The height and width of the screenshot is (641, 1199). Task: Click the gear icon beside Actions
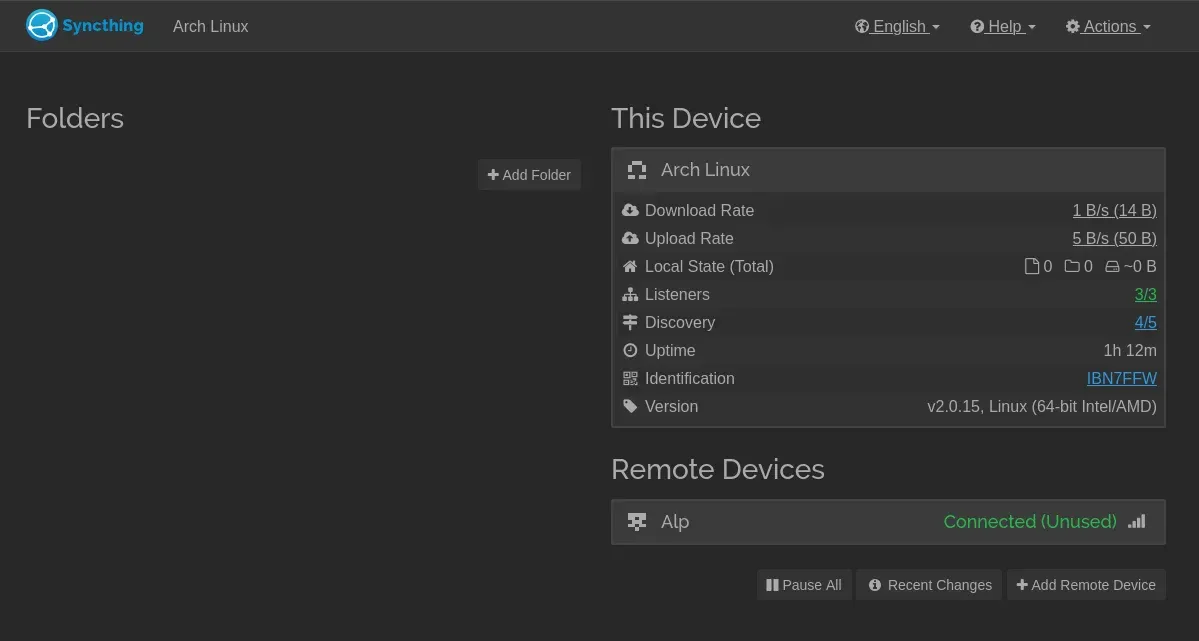pyautogui.click(x=1073, y=26)
